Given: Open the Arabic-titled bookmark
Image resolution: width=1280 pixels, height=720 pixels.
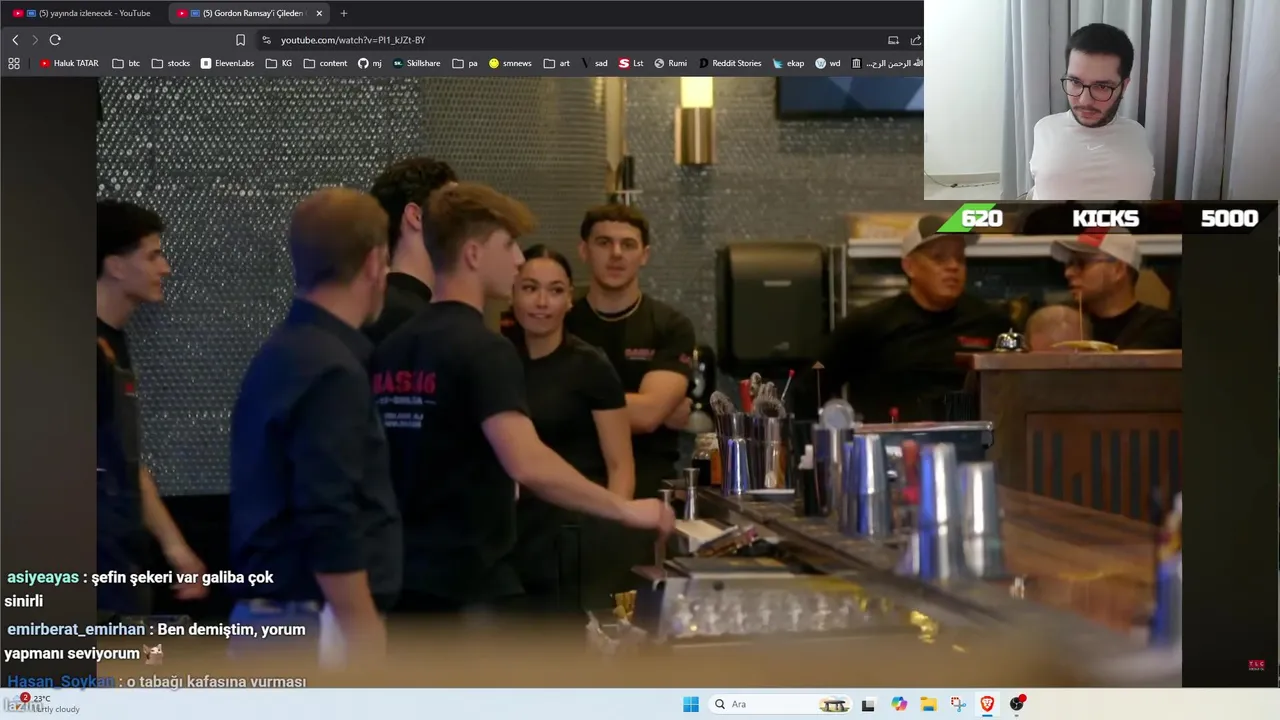Looking at the screenshot, I should coord(886,63).
